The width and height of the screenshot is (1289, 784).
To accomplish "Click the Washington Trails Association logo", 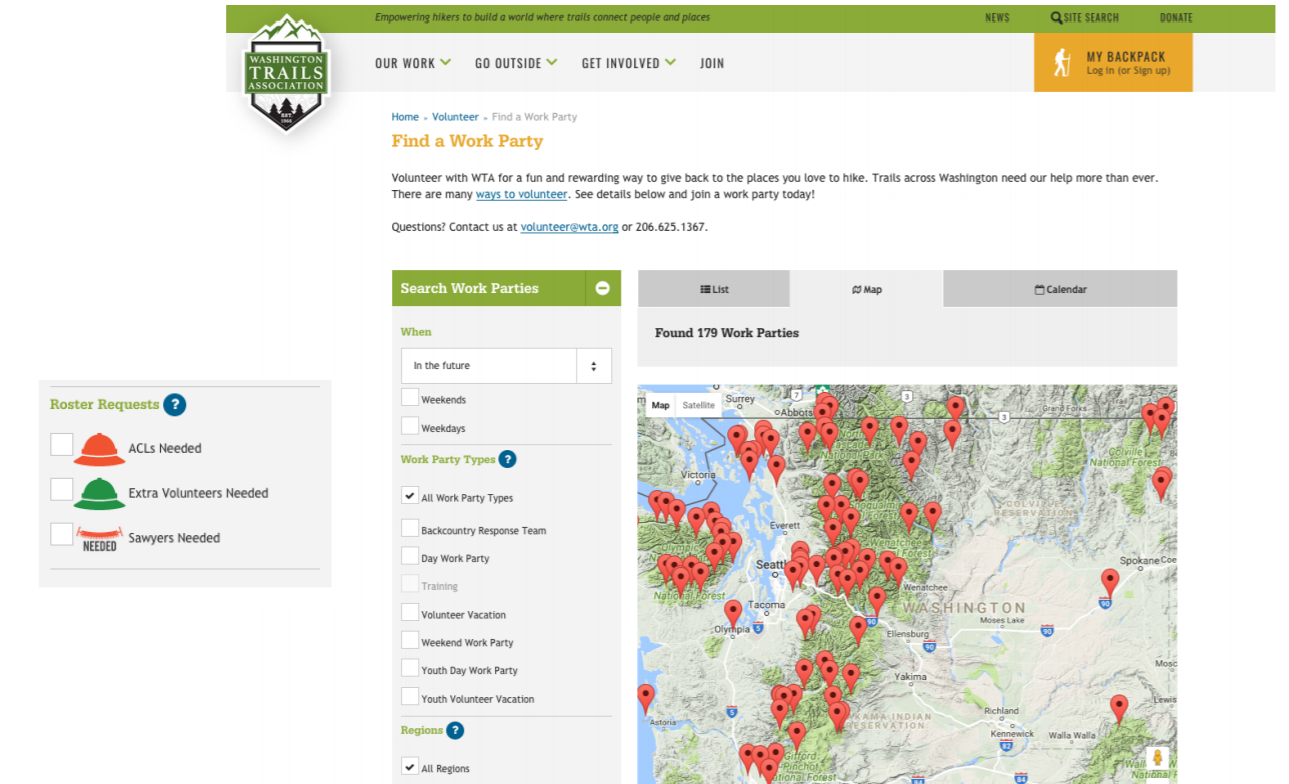I will coord(287,73).
